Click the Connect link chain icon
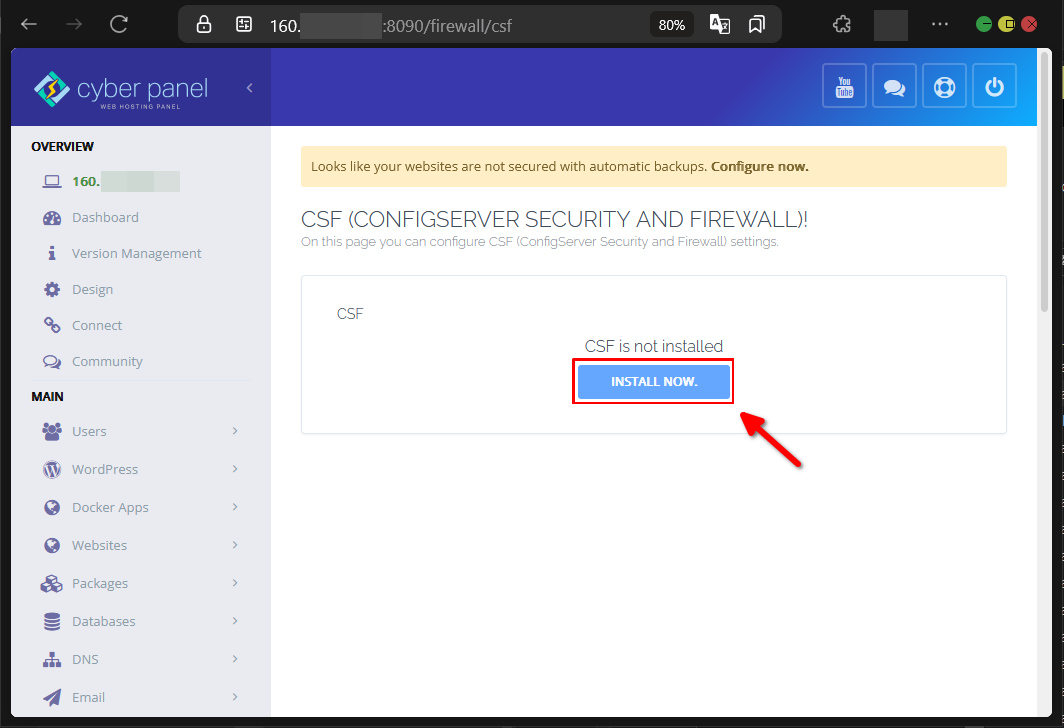Image resolution: width=1064 pixels, height=728 pixels. 52,325
